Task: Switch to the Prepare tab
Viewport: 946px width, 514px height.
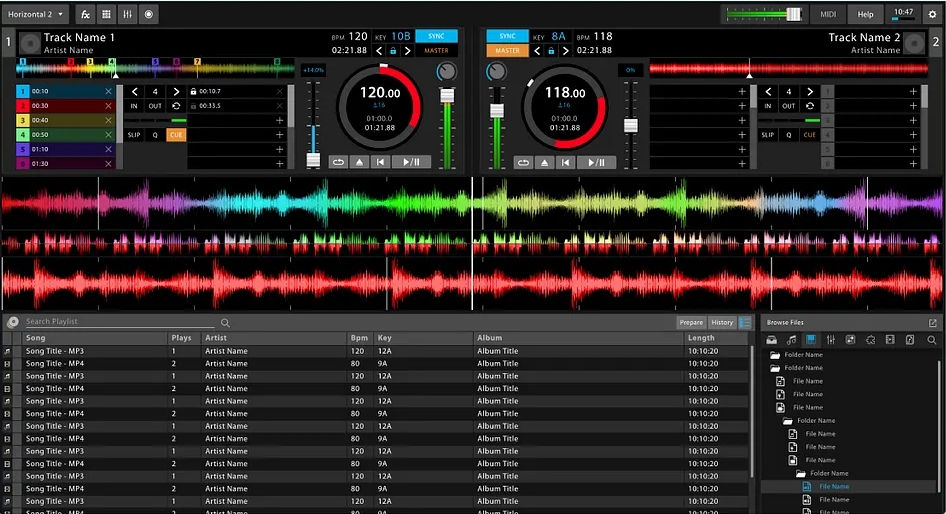Action: [x=691, y=322]
